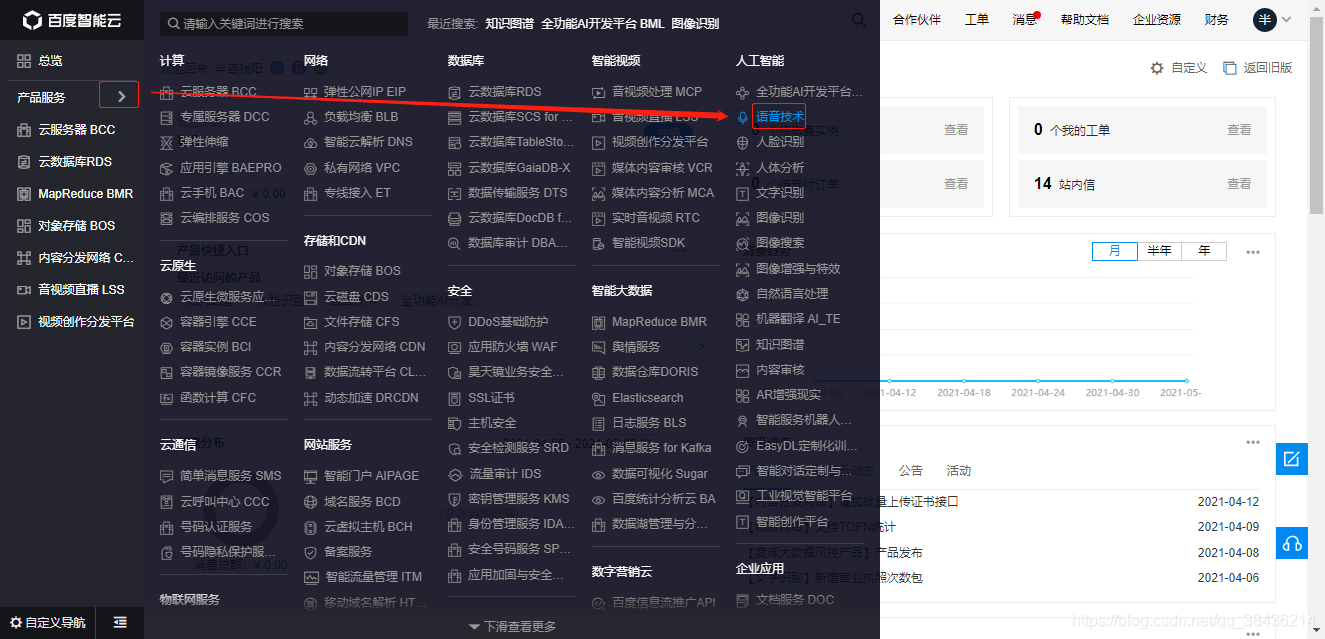Click the blue edit feedback floating icon
Image resolution: width=1325 pixels, height=639 pixels.
pyautogui.click(x=1291, y=459)
